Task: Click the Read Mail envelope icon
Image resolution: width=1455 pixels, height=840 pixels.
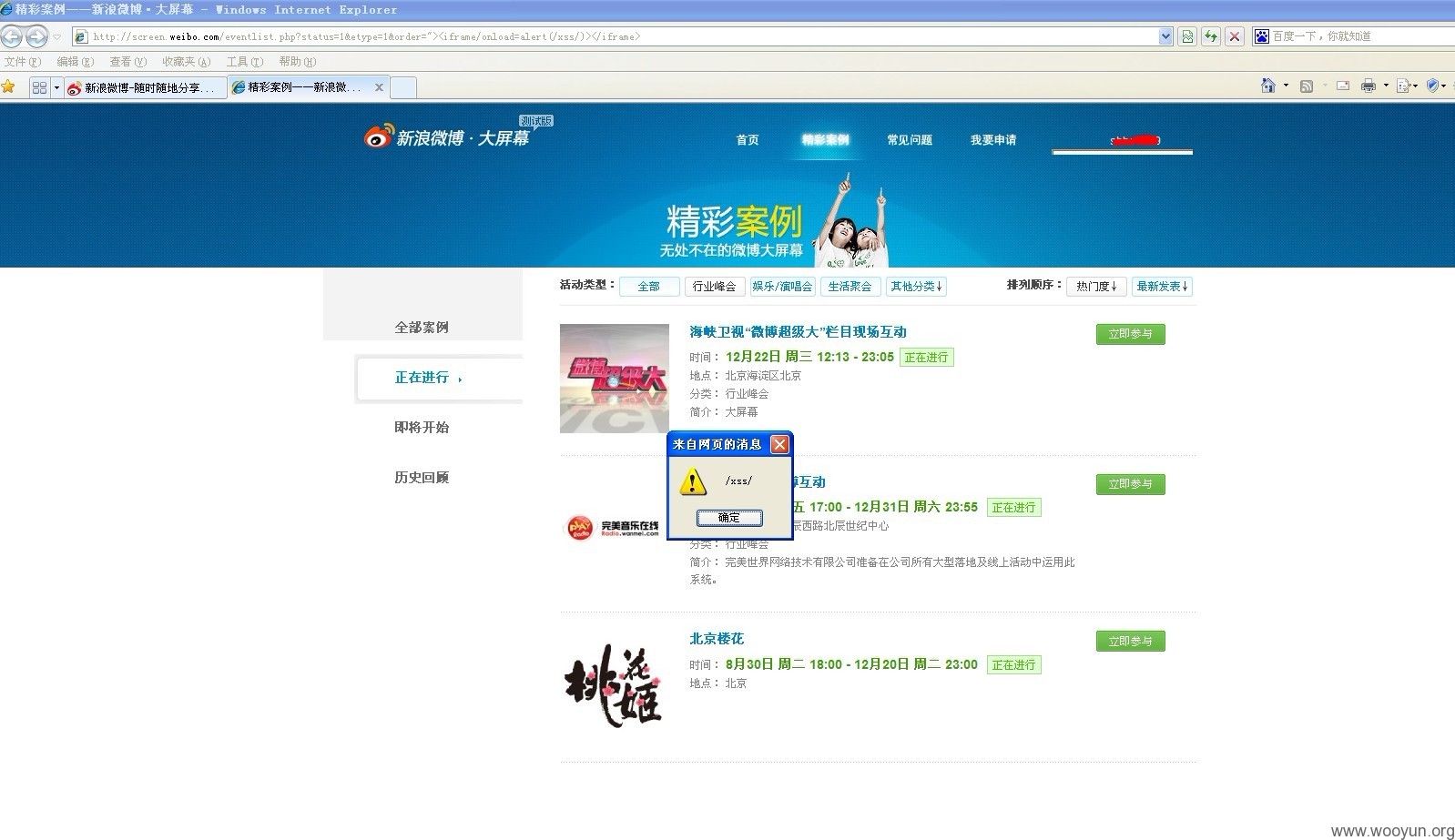Action: [x=1343, y=86]
